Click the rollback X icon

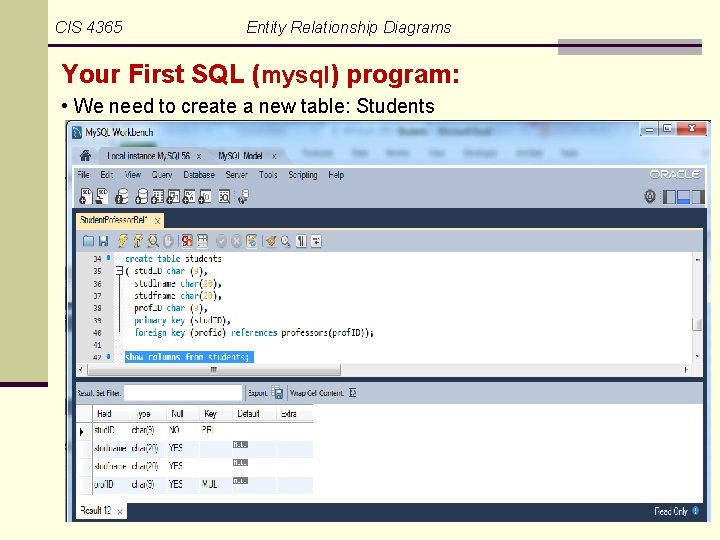click(x=236, y=241)
